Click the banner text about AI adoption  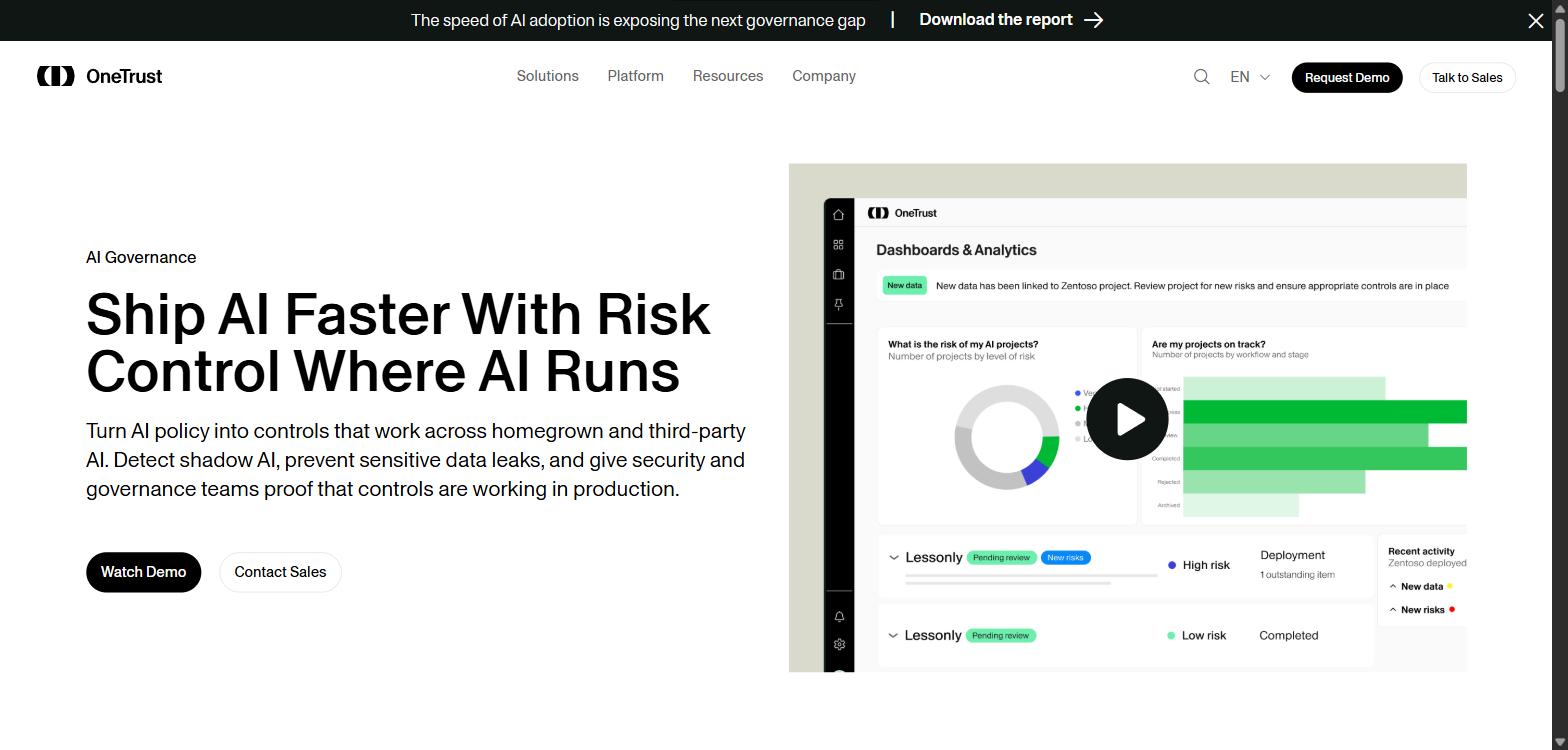point(638,20)
